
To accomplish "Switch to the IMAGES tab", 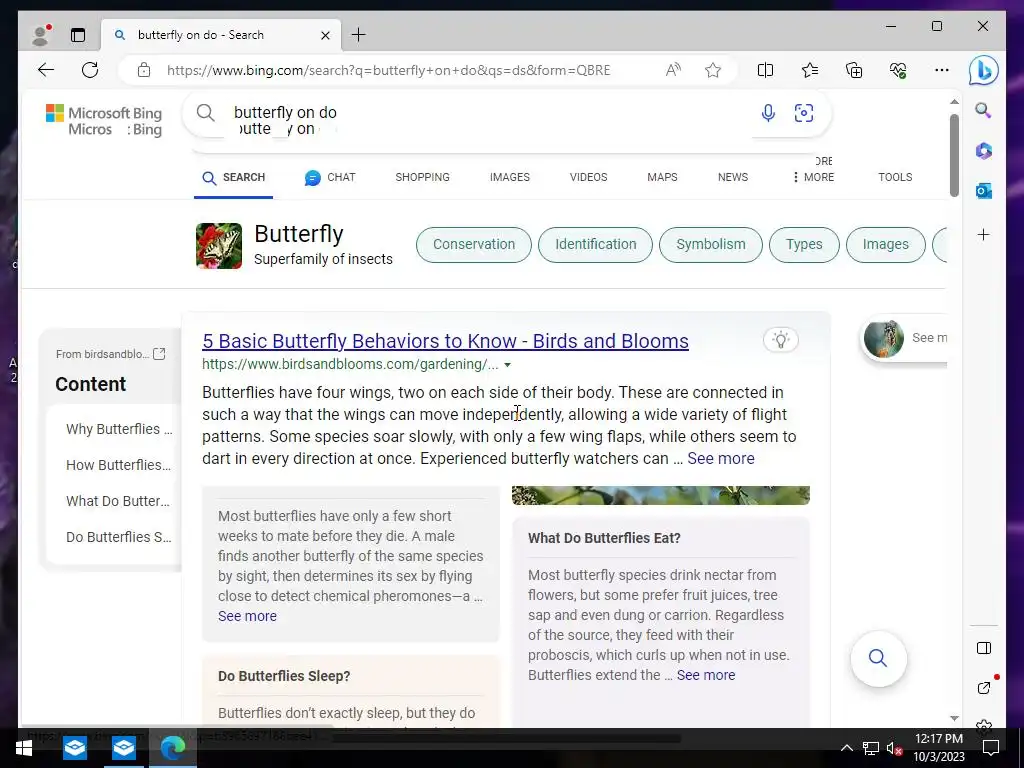I will point(510,178).
